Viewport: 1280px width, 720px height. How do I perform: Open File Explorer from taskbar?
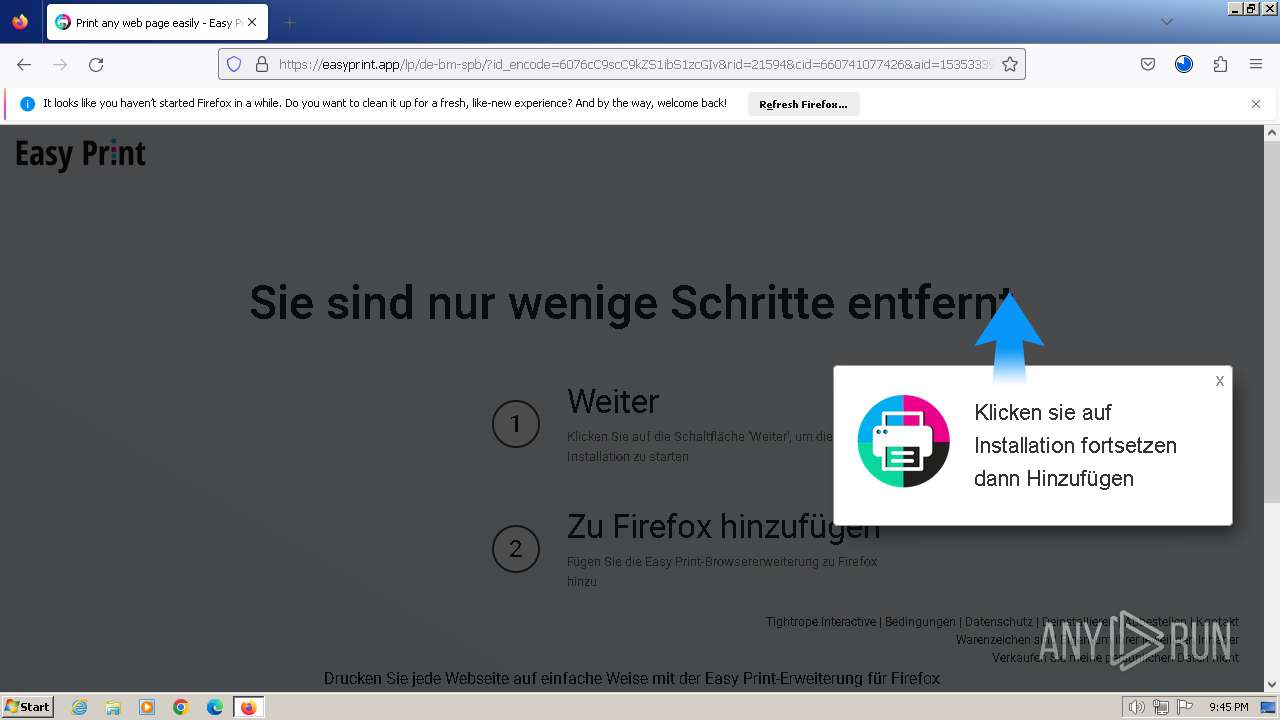click(x=113, y=707)
